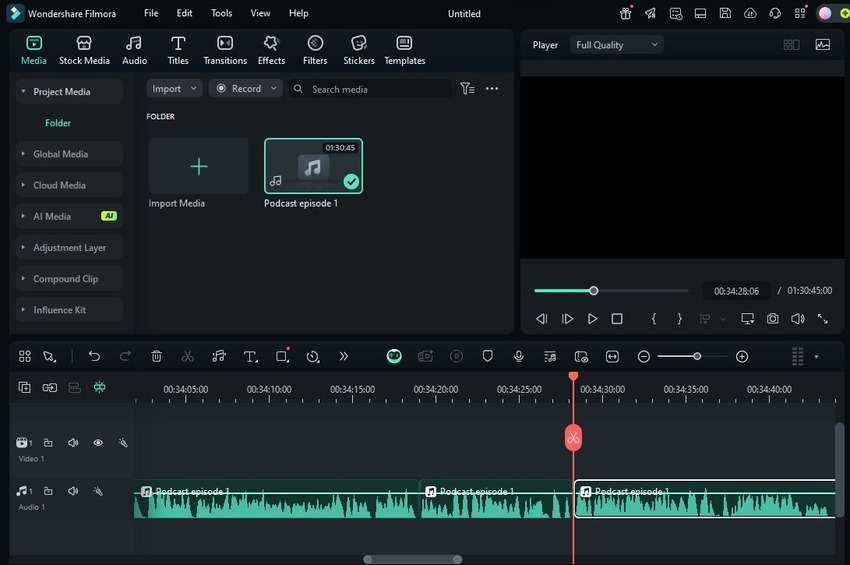
Task: Open the File menu
Action: pos(151,13)
